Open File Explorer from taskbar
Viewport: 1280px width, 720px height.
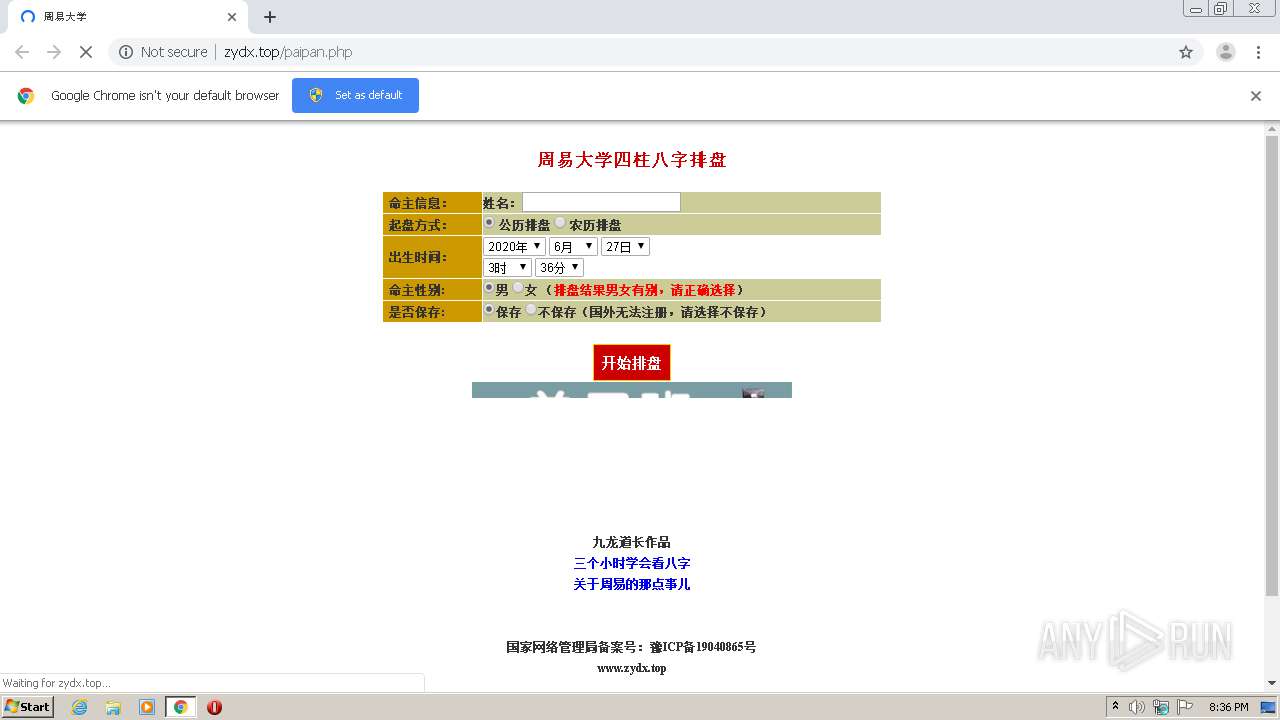pyautogui.click(x=113, y=707)
